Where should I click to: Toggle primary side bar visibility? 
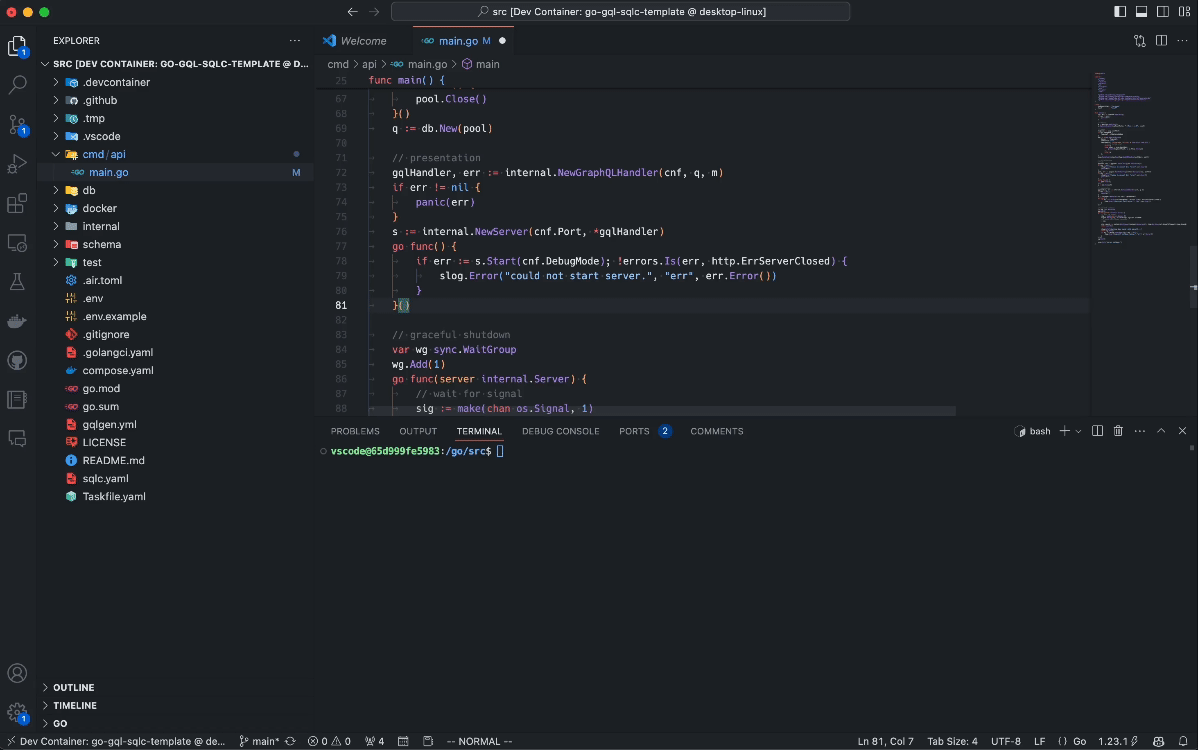point(1120,11)
